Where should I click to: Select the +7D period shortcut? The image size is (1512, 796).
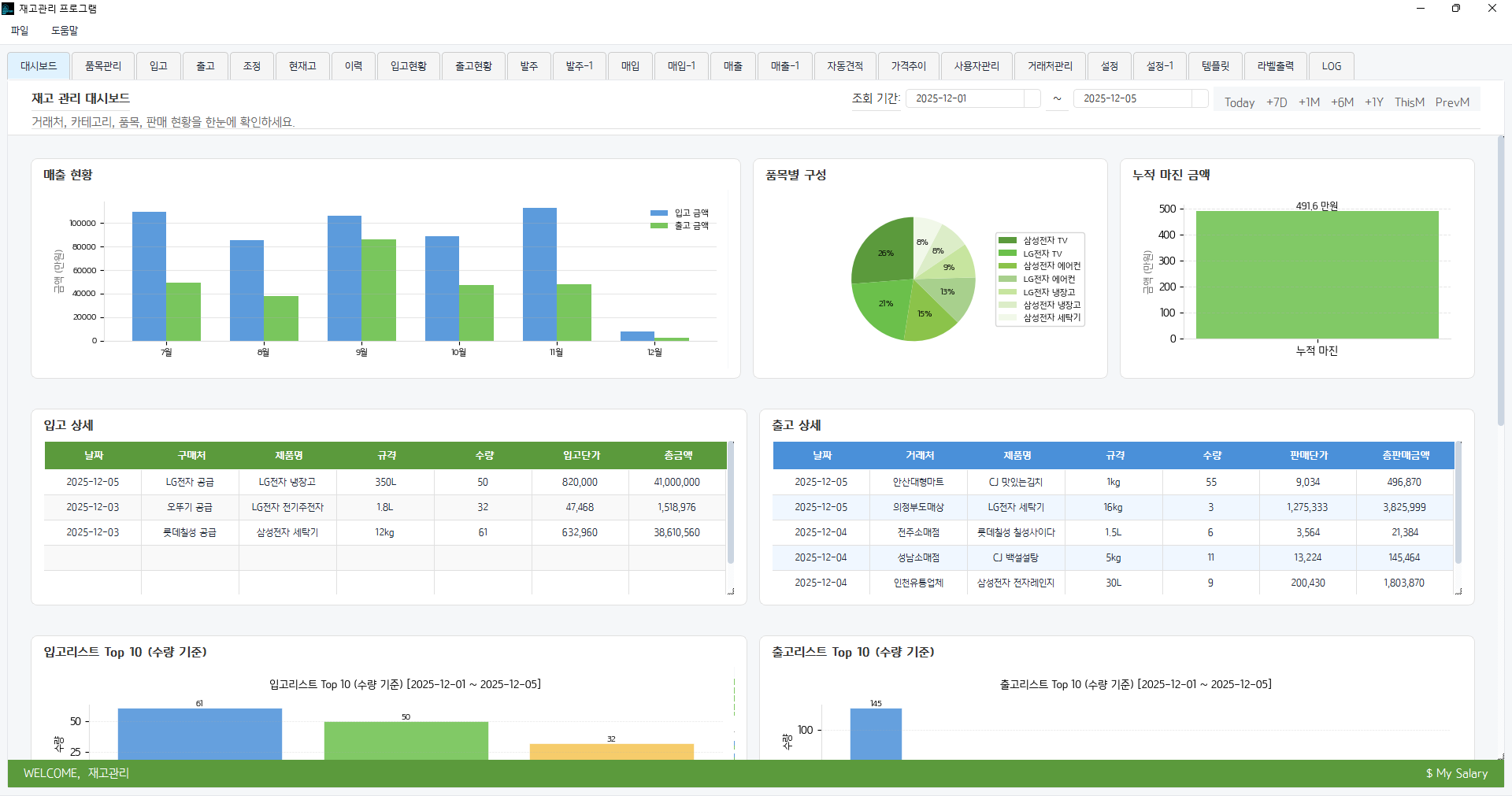click(1277, 102)
